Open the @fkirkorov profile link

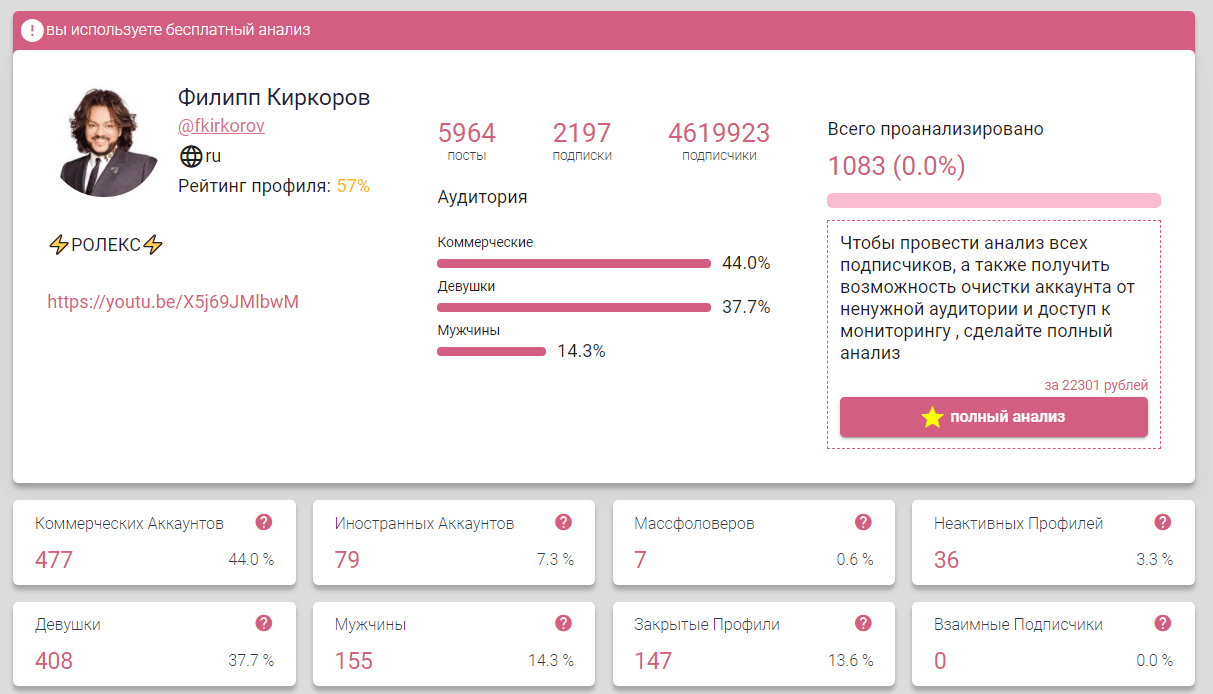click(x=221, y=127)
